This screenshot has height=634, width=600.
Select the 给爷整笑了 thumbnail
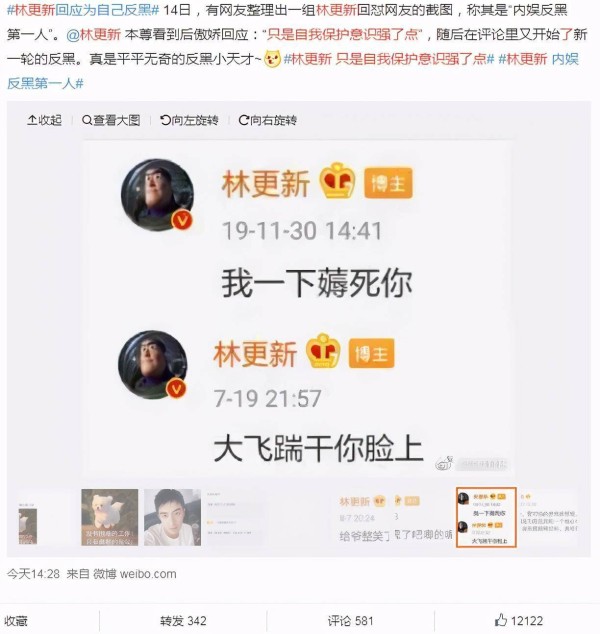click(361, 518)
